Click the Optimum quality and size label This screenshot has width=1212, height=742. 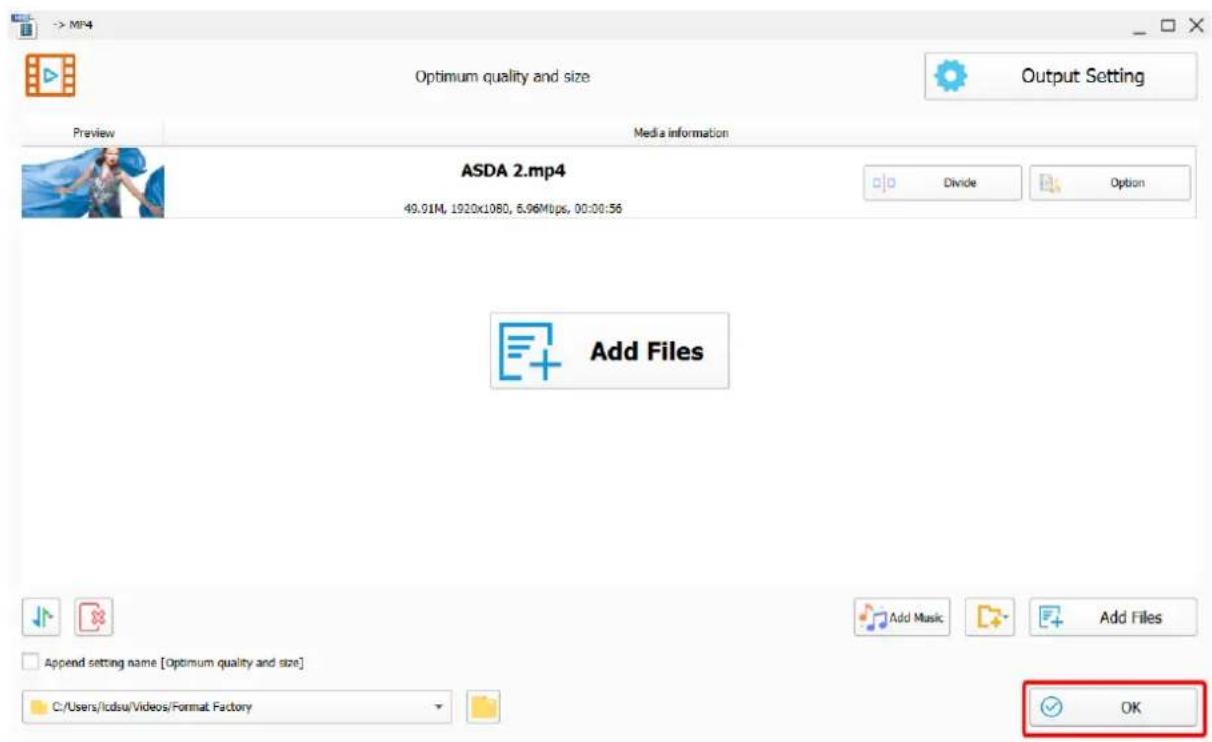click(x=502, y=77)
